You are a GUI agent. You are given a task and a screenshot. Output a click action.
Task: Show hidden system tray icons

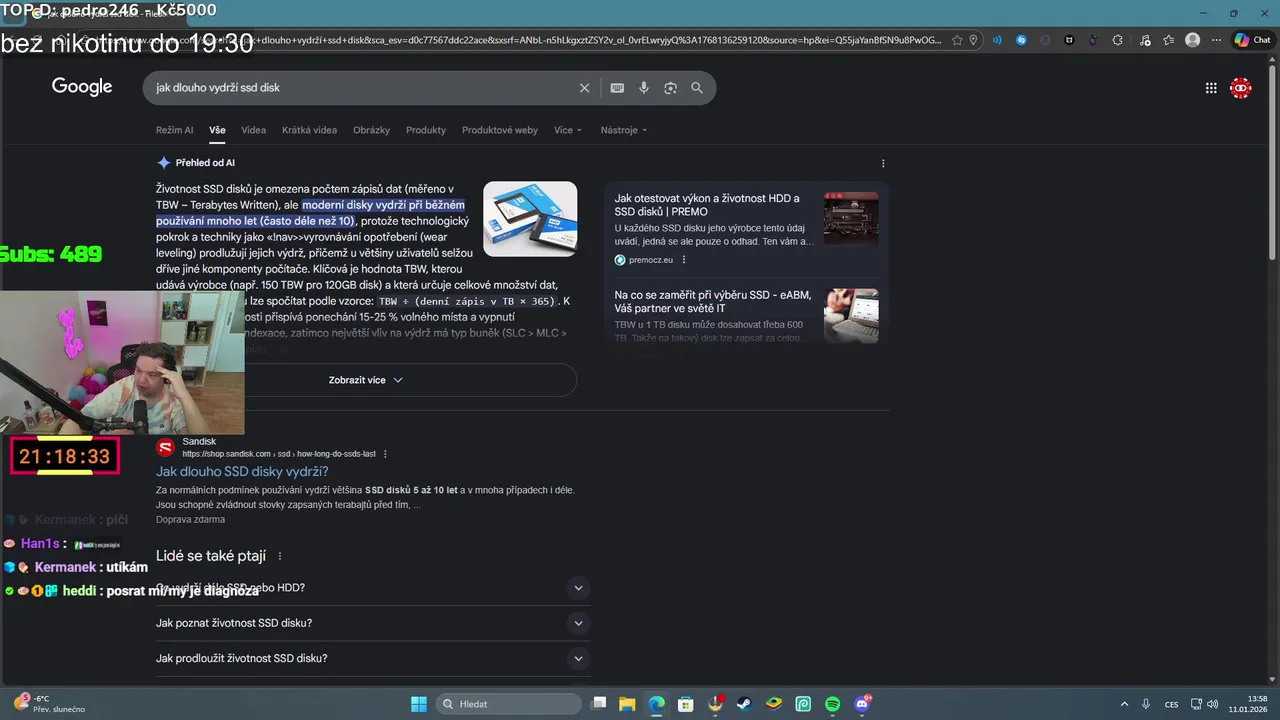point(1124,704)
